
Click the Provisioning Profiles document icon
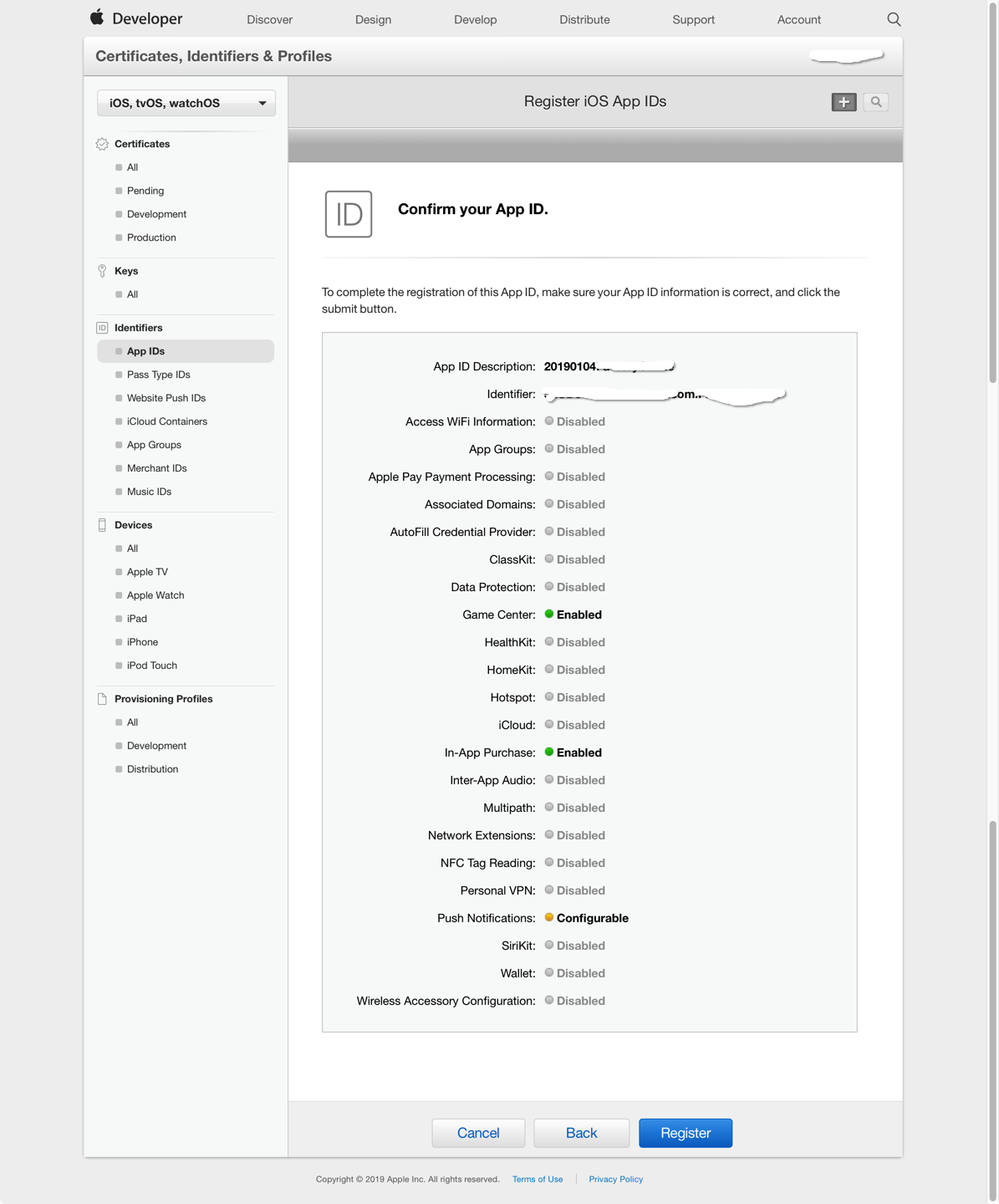[x=102, y=699]
